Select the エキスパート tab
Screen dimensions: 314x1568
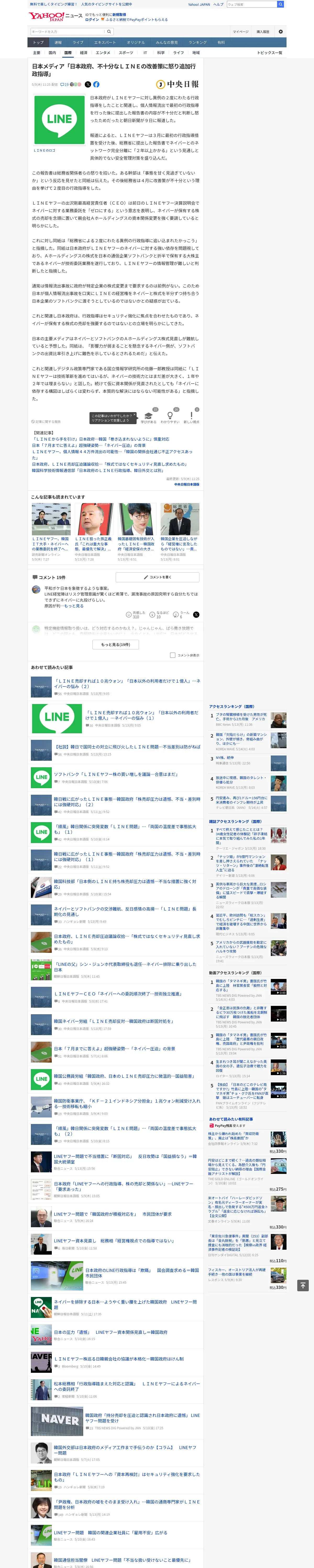pos(105,43)
